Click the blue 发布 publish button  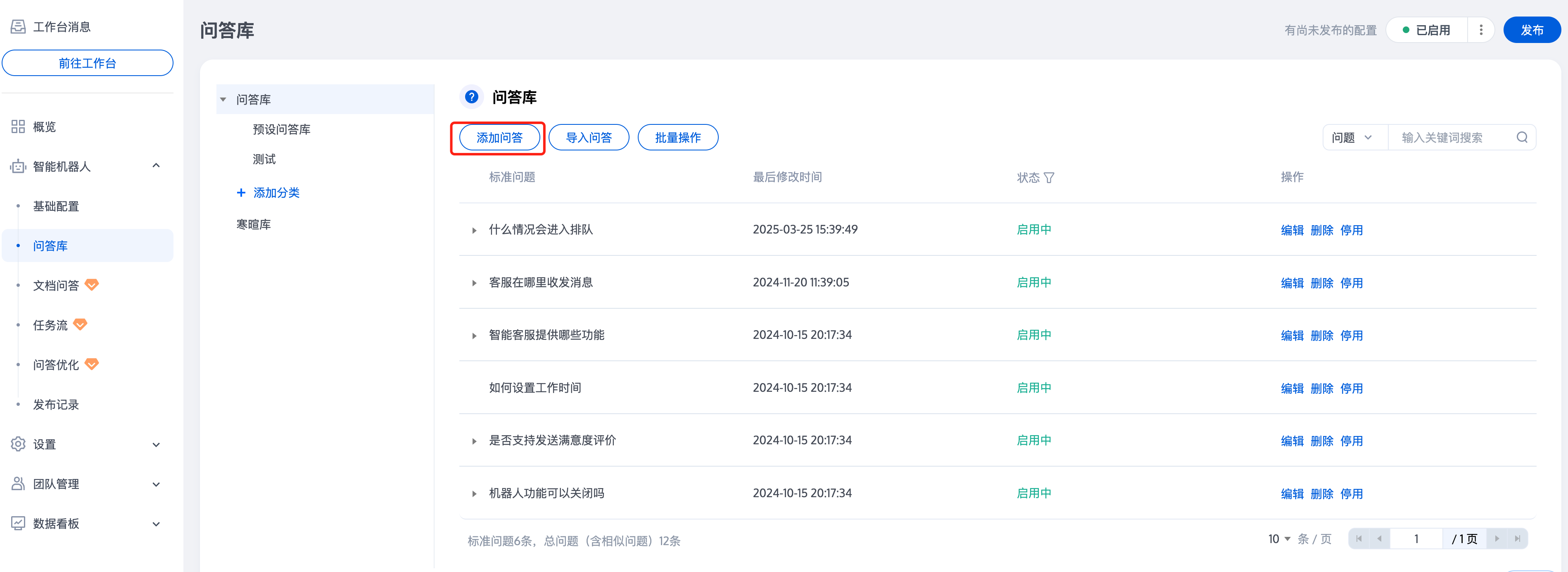(x=1532, y=30)
